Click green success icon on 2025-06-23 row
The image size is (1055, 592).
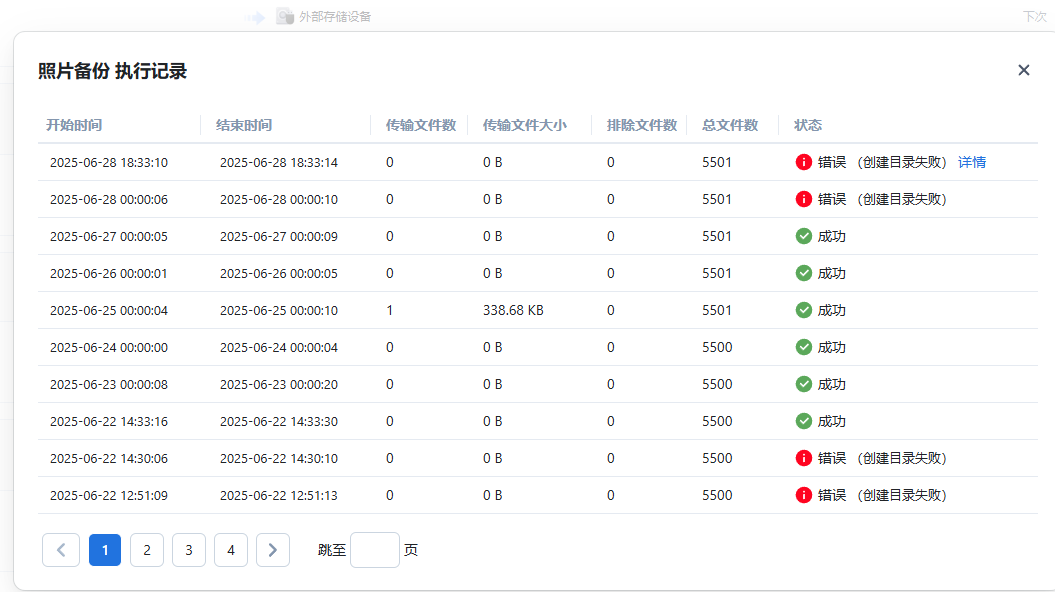(x=803, y=384)
